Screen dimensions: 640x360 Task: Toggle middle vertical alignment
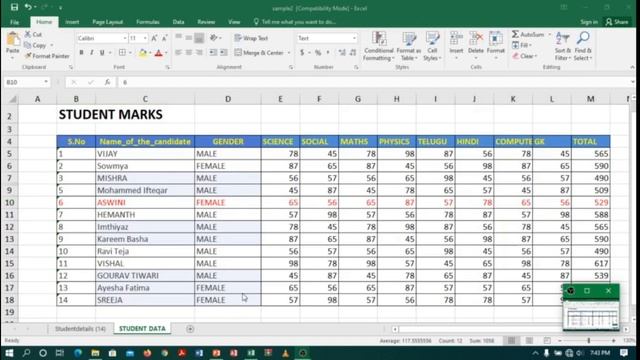tap(189, 38)
